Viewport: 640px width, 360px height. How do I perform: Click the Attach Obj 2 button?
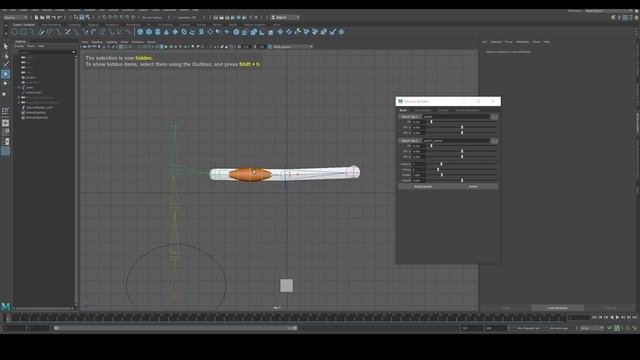pos(409,141)
